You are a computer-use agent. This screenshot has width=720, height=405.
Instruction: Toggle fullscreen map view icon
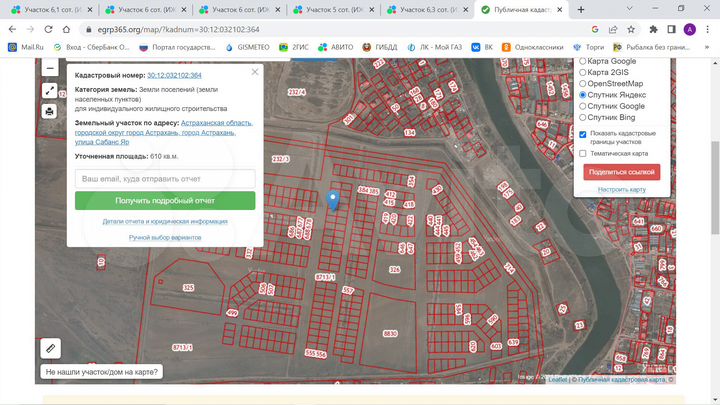(50, 90)
